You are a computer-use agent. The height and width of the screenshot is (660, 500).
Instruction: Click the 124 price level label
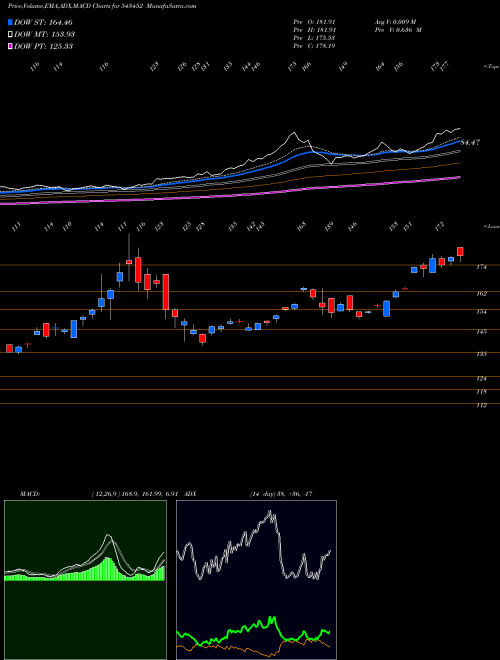(x=481, y=379)
